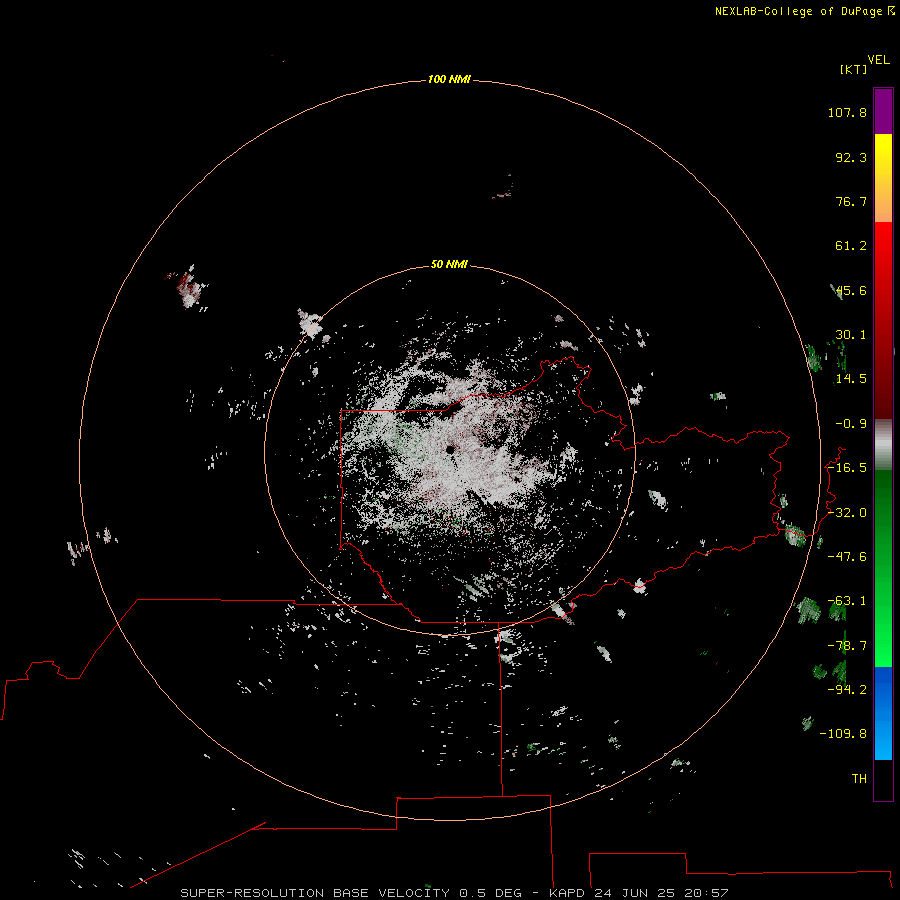900x900 pixels.
Task: Click the VEL legend title
Action: (878, 60)
